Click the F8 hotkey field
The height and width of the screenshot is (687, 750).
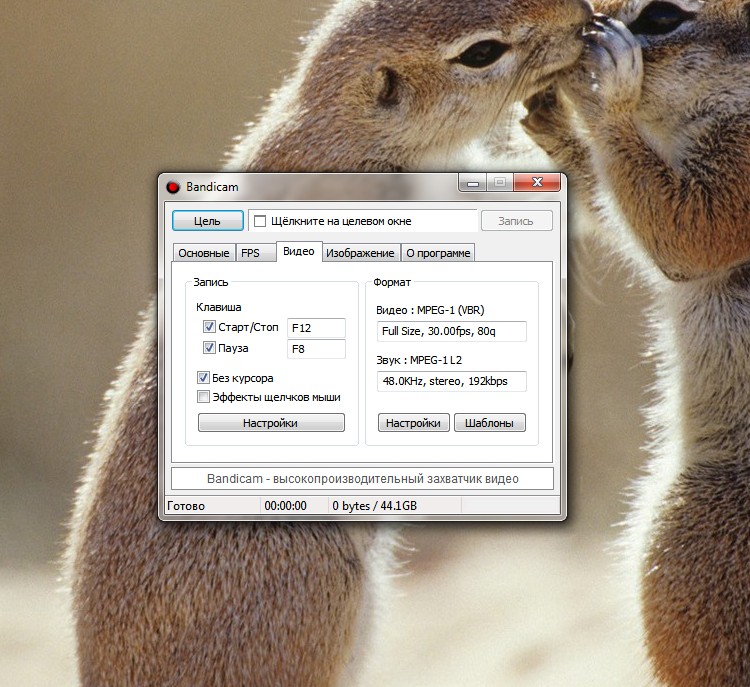click(316, 349)
